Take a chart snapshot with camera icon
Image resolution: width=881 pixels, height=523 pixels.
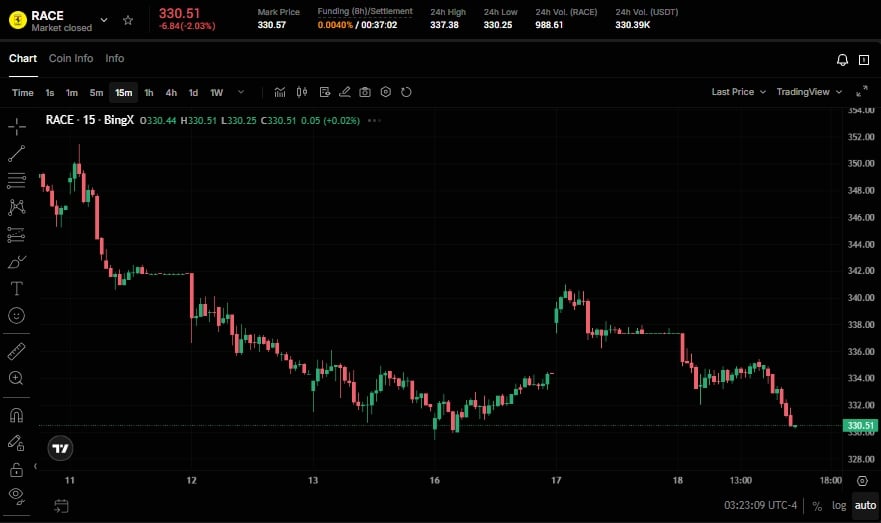(x=365, y=92)
